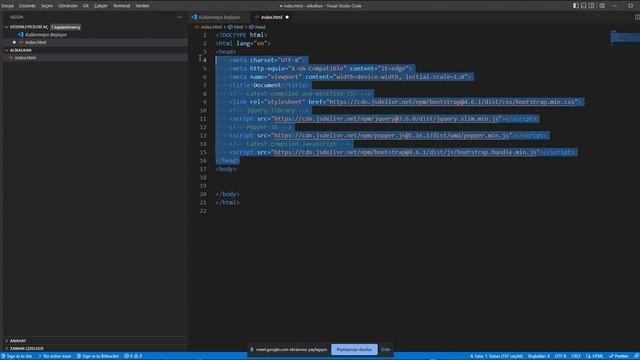Click bootstrap.min.css URL on line 9

pyautogui.click(x=453, y=102)
